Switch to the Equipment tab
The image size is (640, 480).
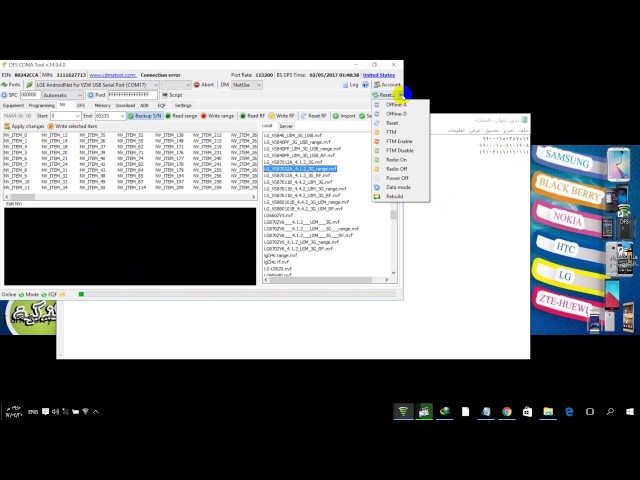tap(13, 105)
